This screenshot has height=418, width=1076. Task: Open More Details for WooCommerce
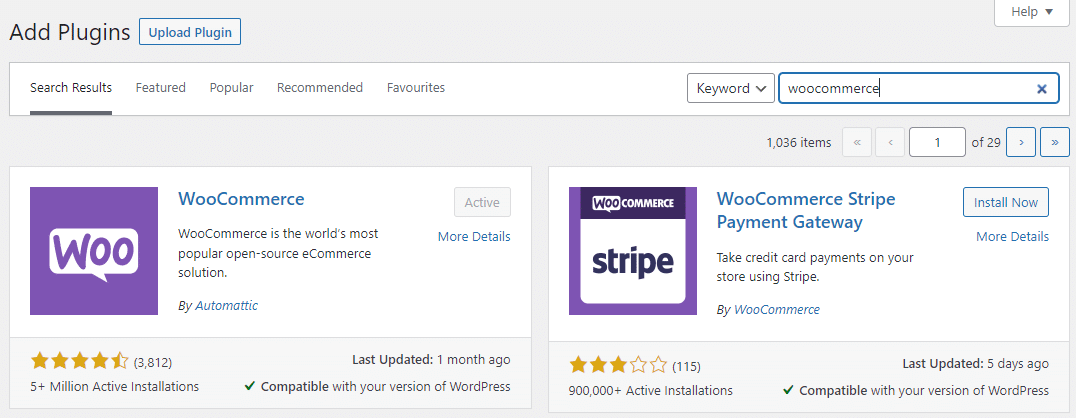(474, 237)
